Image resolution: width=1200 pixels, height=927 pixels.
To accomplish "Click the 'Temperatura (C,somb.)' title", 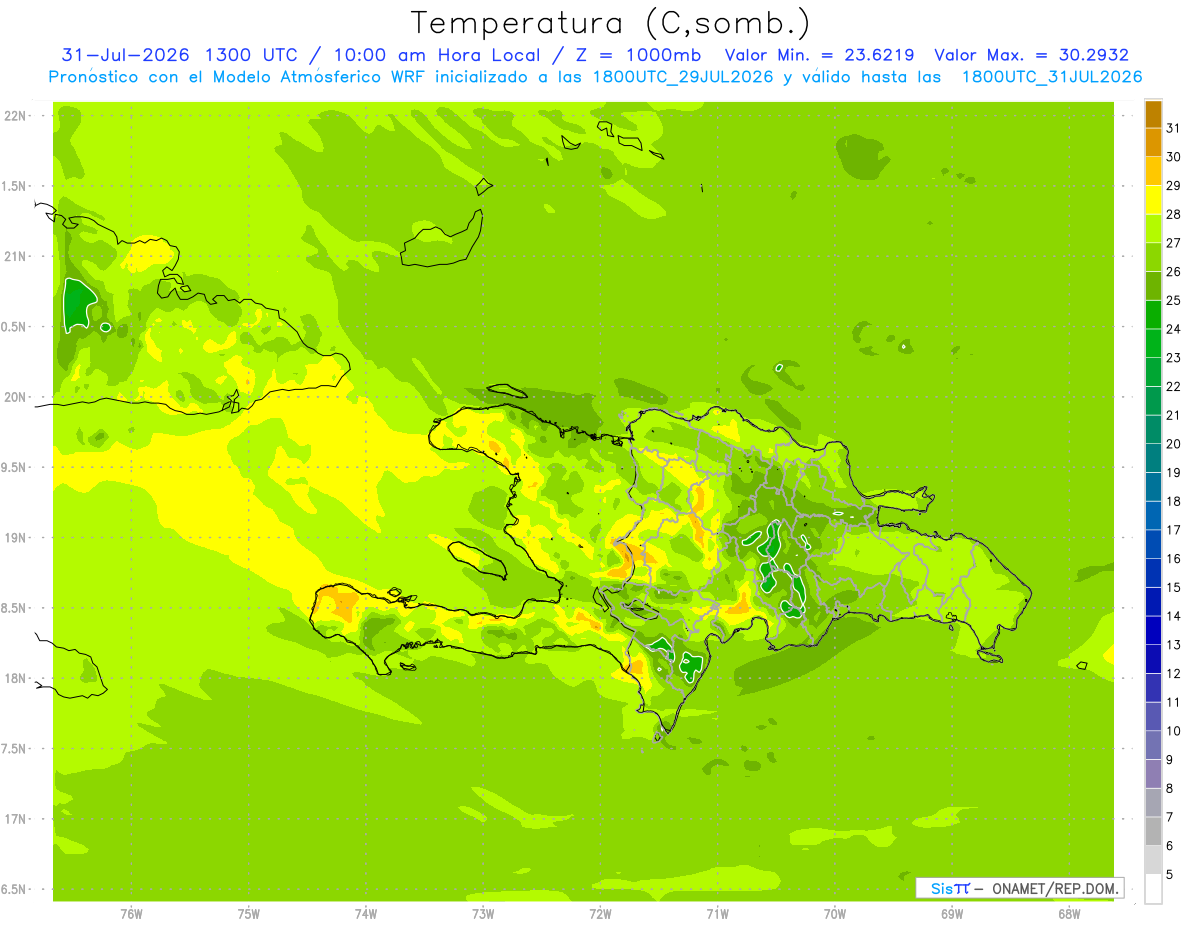I will tap(611, 22).
